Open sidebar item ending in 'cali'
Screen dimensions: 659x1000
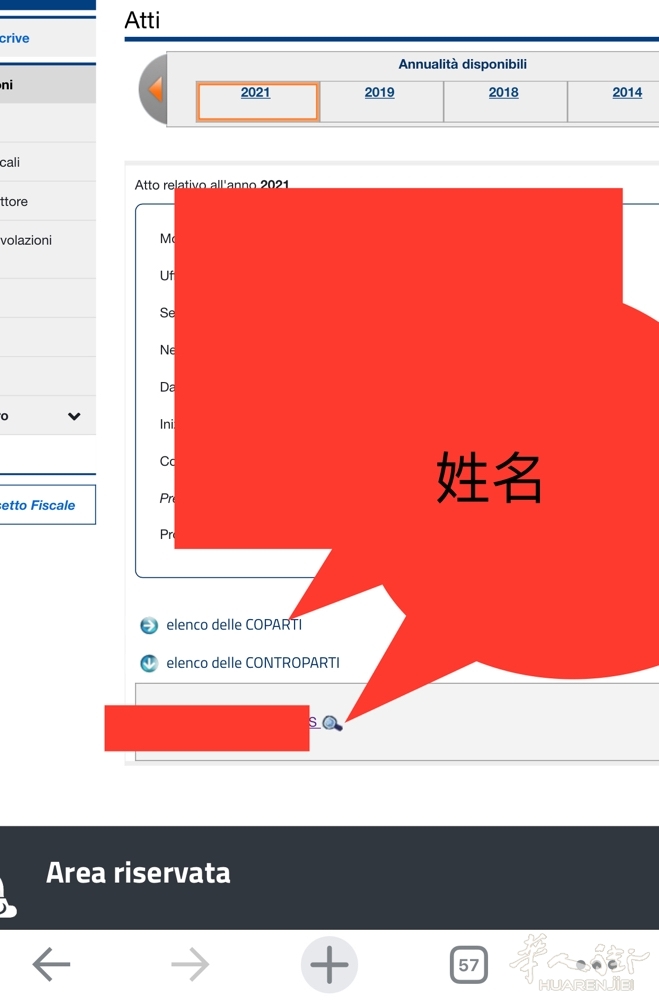tap(47, 162)
